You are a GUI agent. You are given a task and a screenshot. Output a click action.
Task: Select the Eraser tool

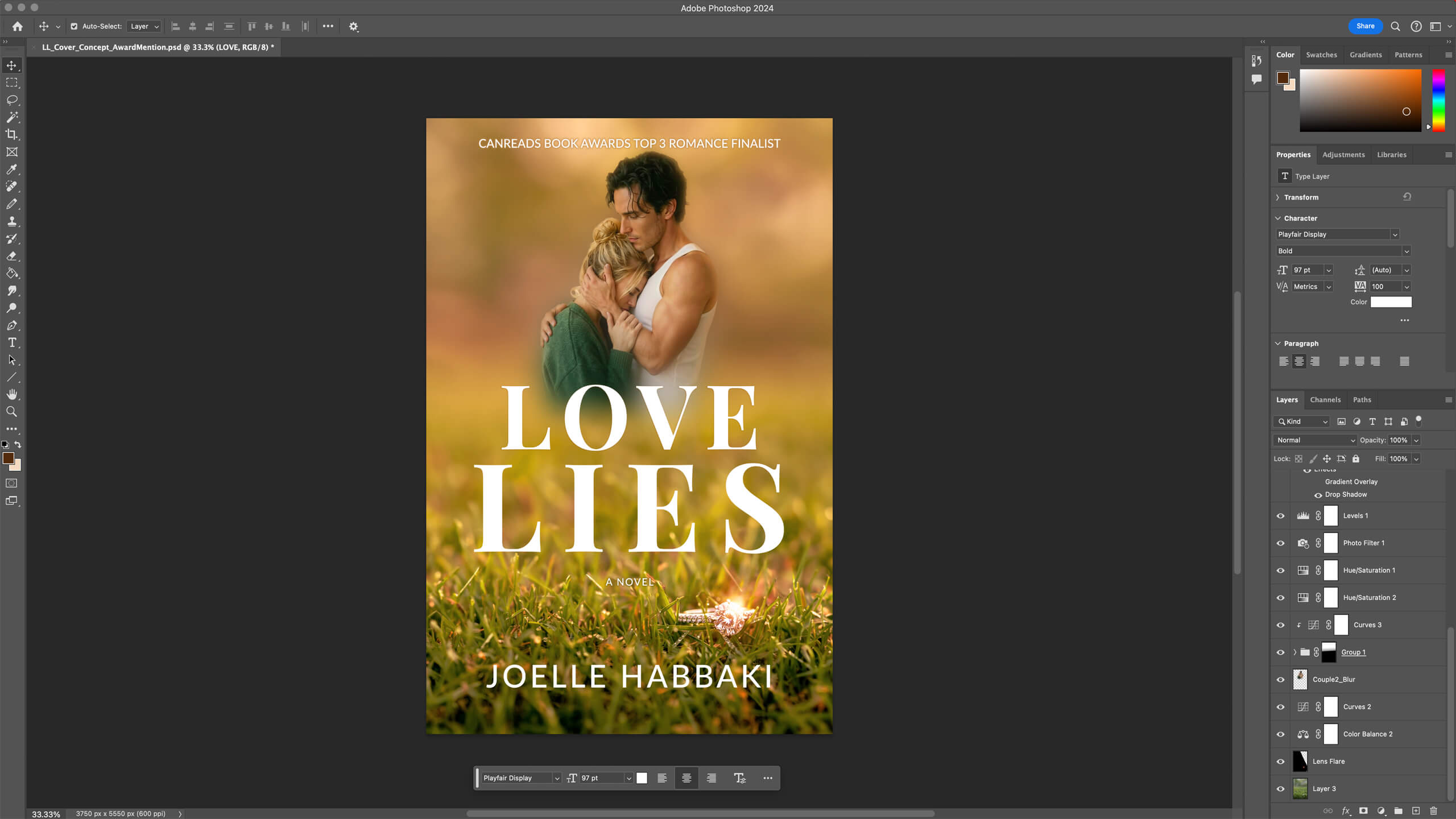pos(11,256)
